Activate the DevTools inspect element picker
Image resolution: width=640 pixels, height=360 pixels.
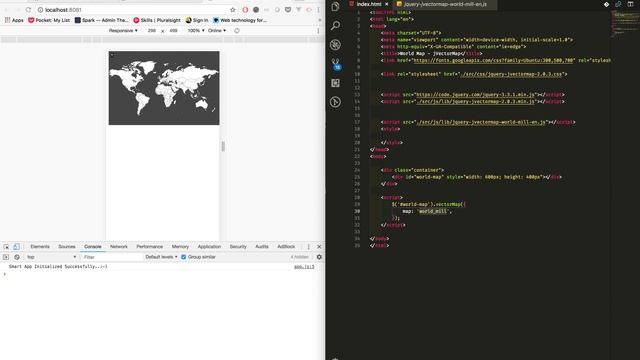[6, 247]
